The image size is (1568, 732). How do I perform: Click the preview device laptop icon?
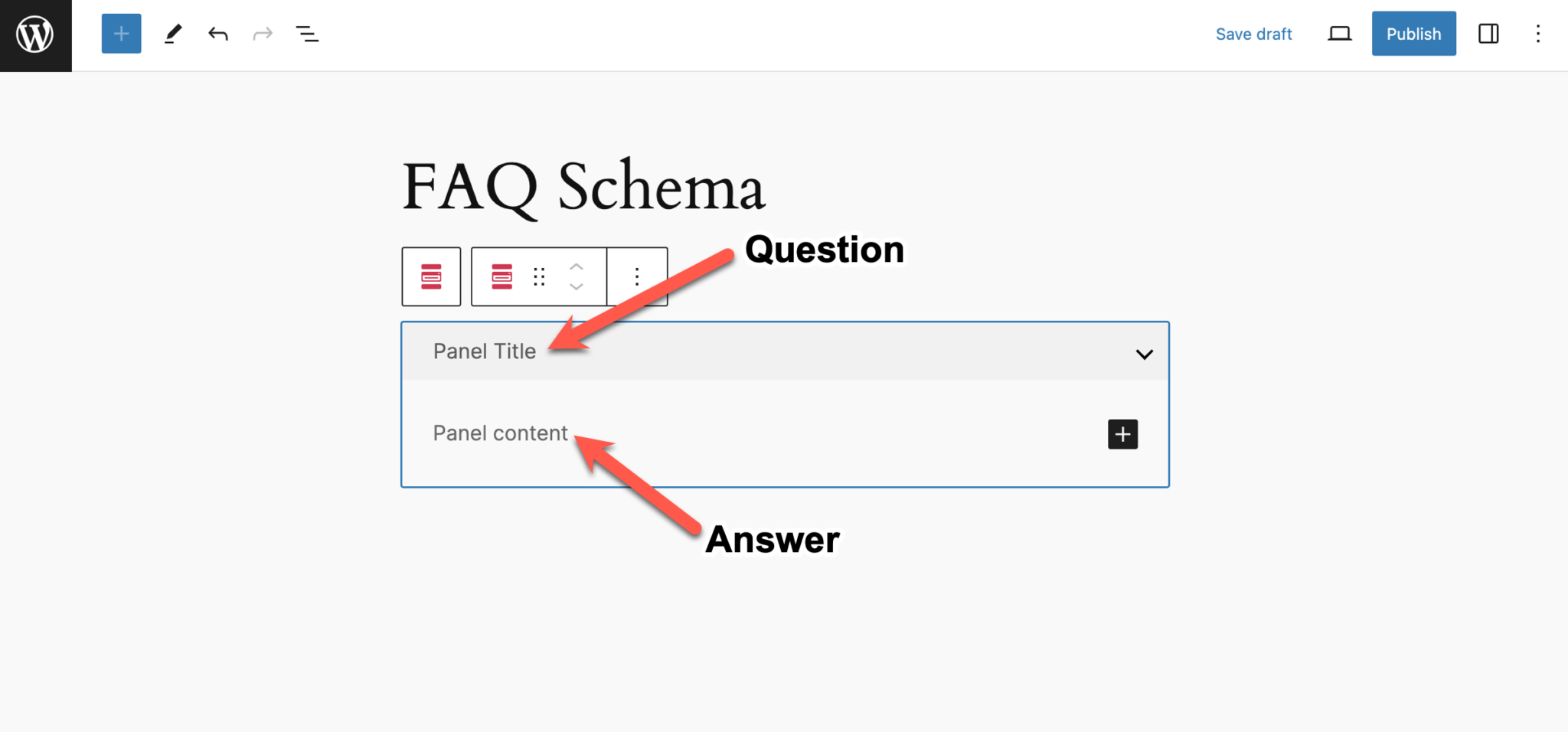pos(1339,34)
